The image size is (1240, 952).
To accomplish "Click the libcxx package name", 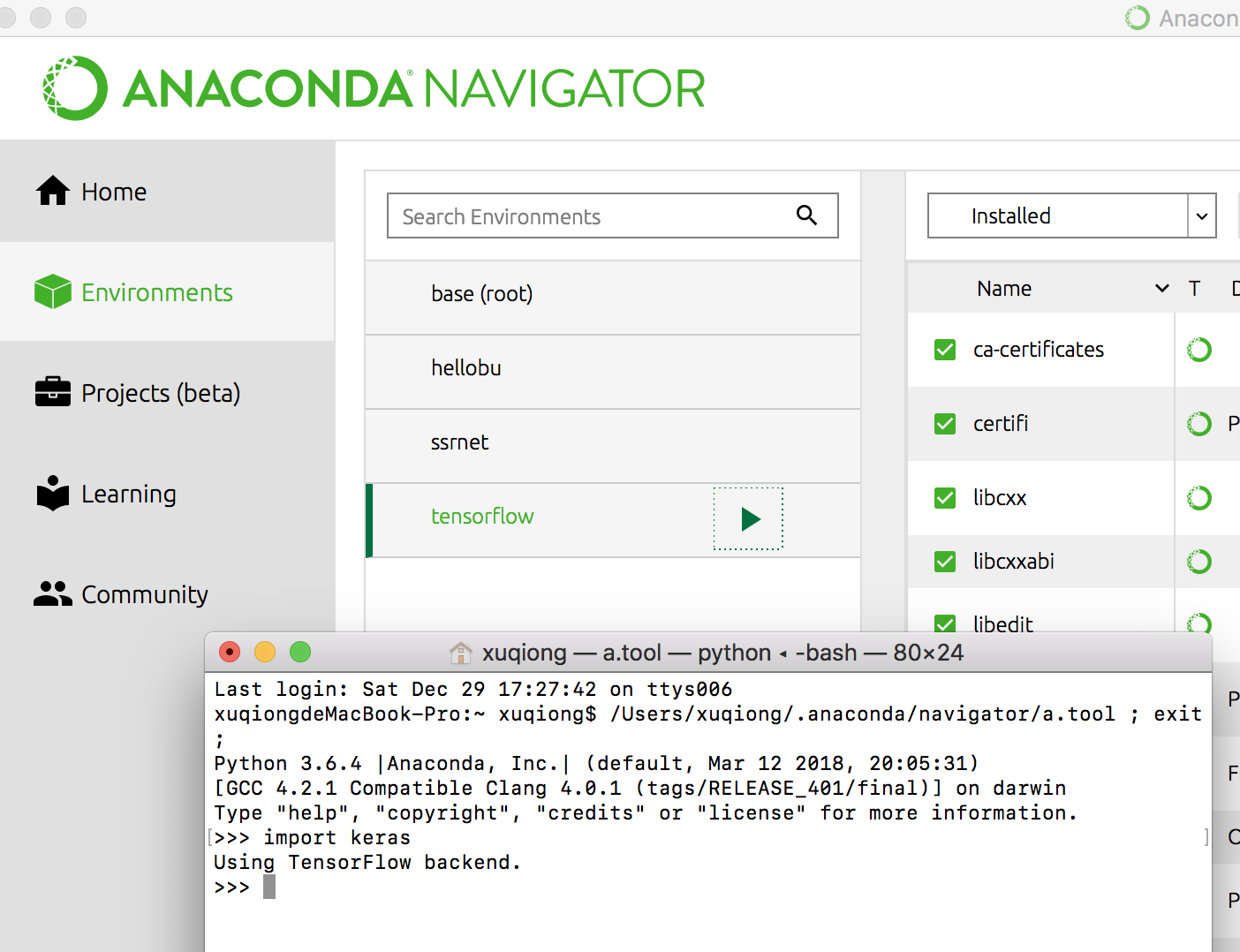I will click(1000, 498).
